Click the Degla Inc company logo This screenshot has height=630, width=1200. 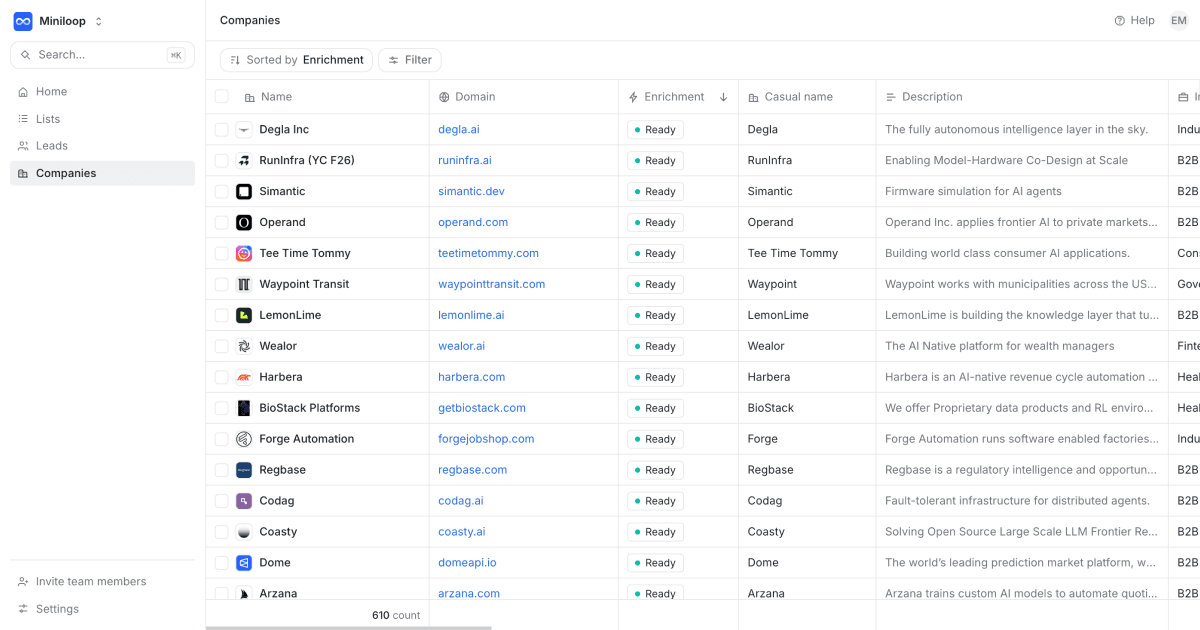pos(244,130)
